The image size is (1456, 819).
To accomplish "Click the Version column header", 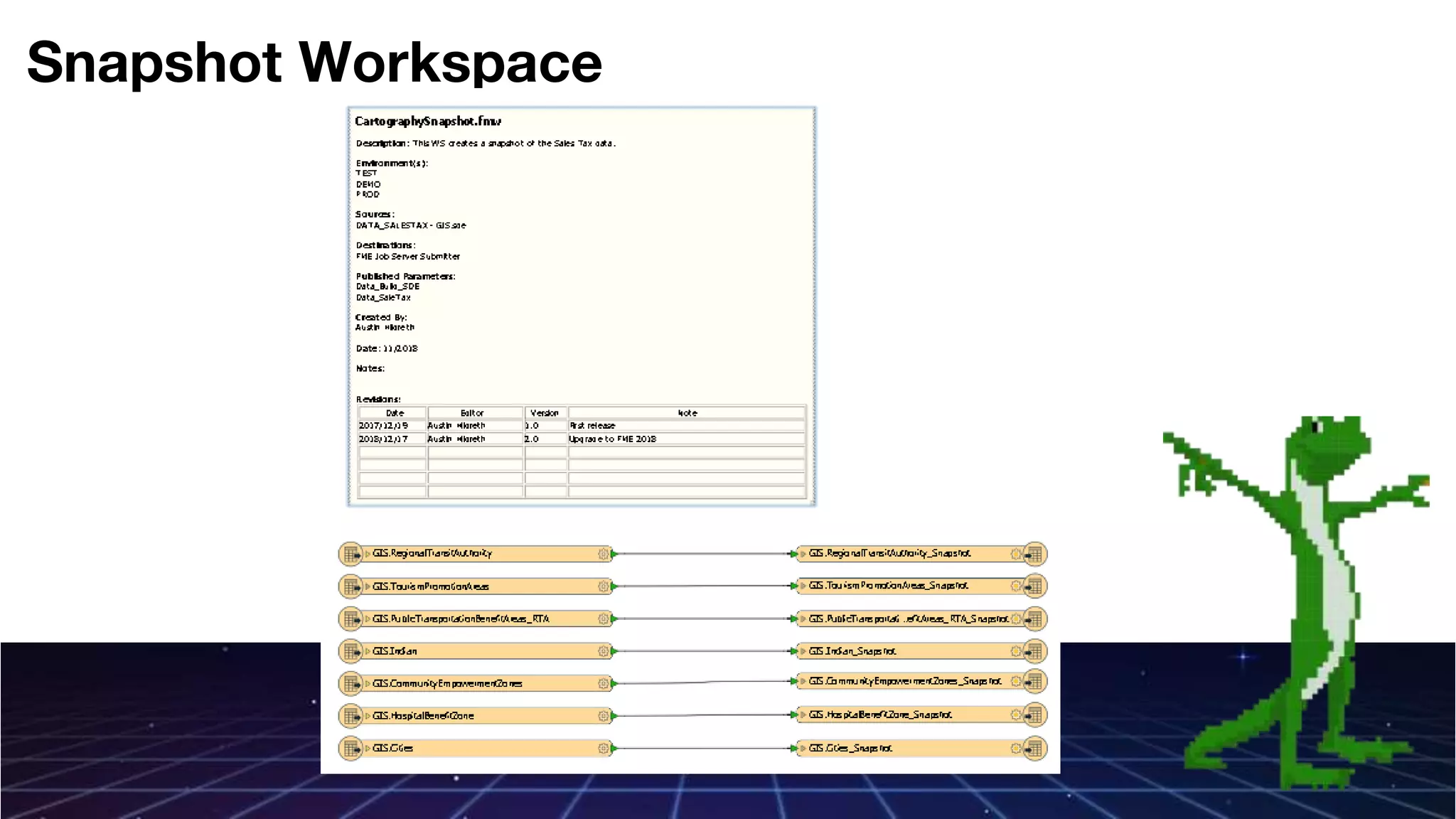I will (545, 413).
